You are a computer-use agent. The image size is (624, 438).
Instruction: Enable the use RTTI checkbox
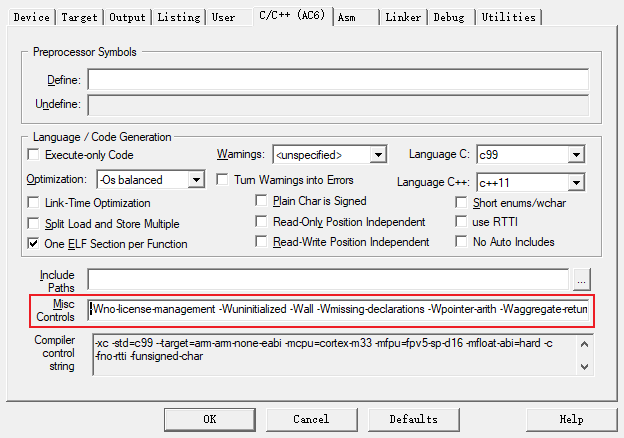(462, 222)
